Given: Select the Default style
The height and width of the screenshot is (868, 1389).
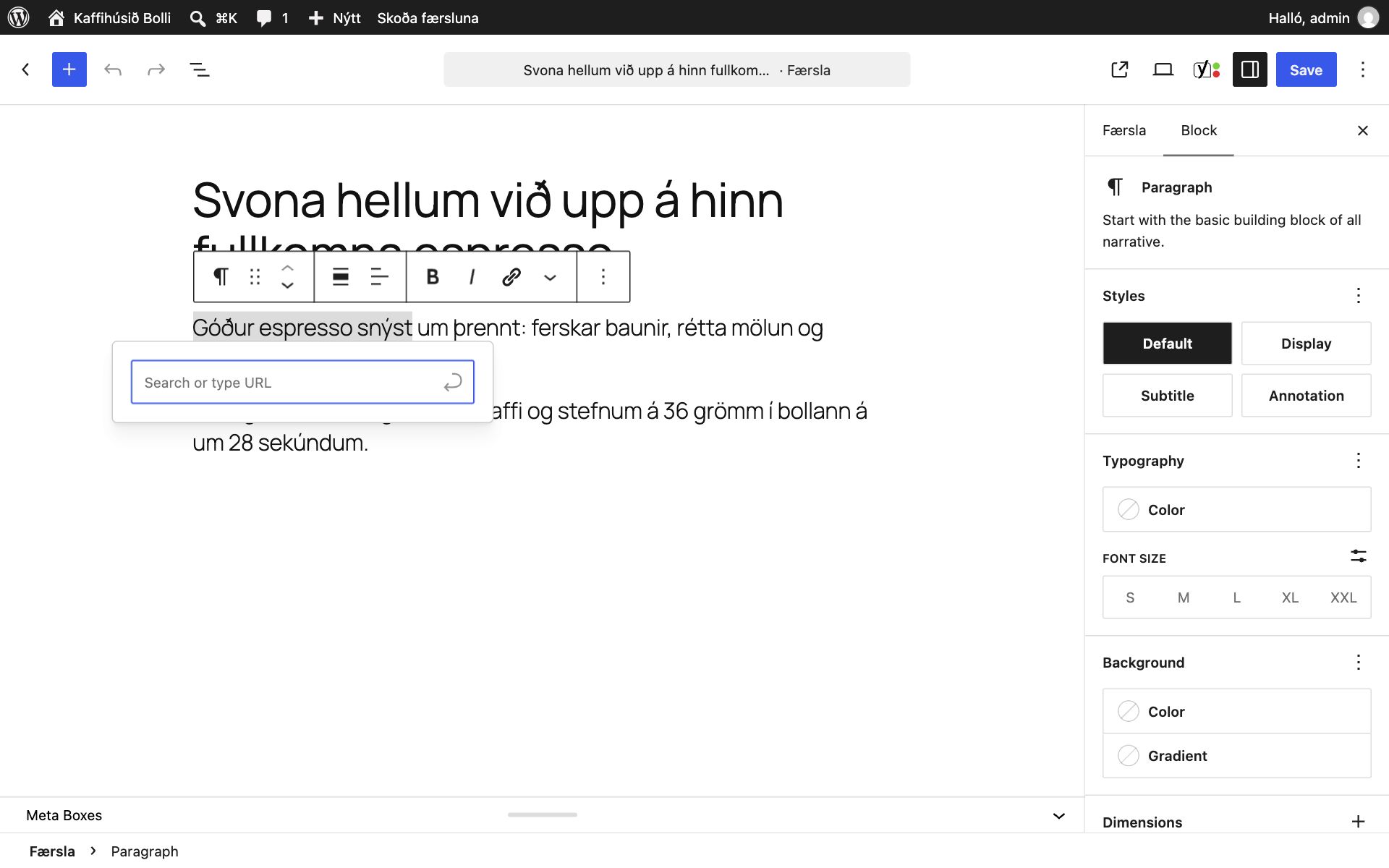Looking at the screenshot, I should pyautogui.click(x=1167, y=343).
